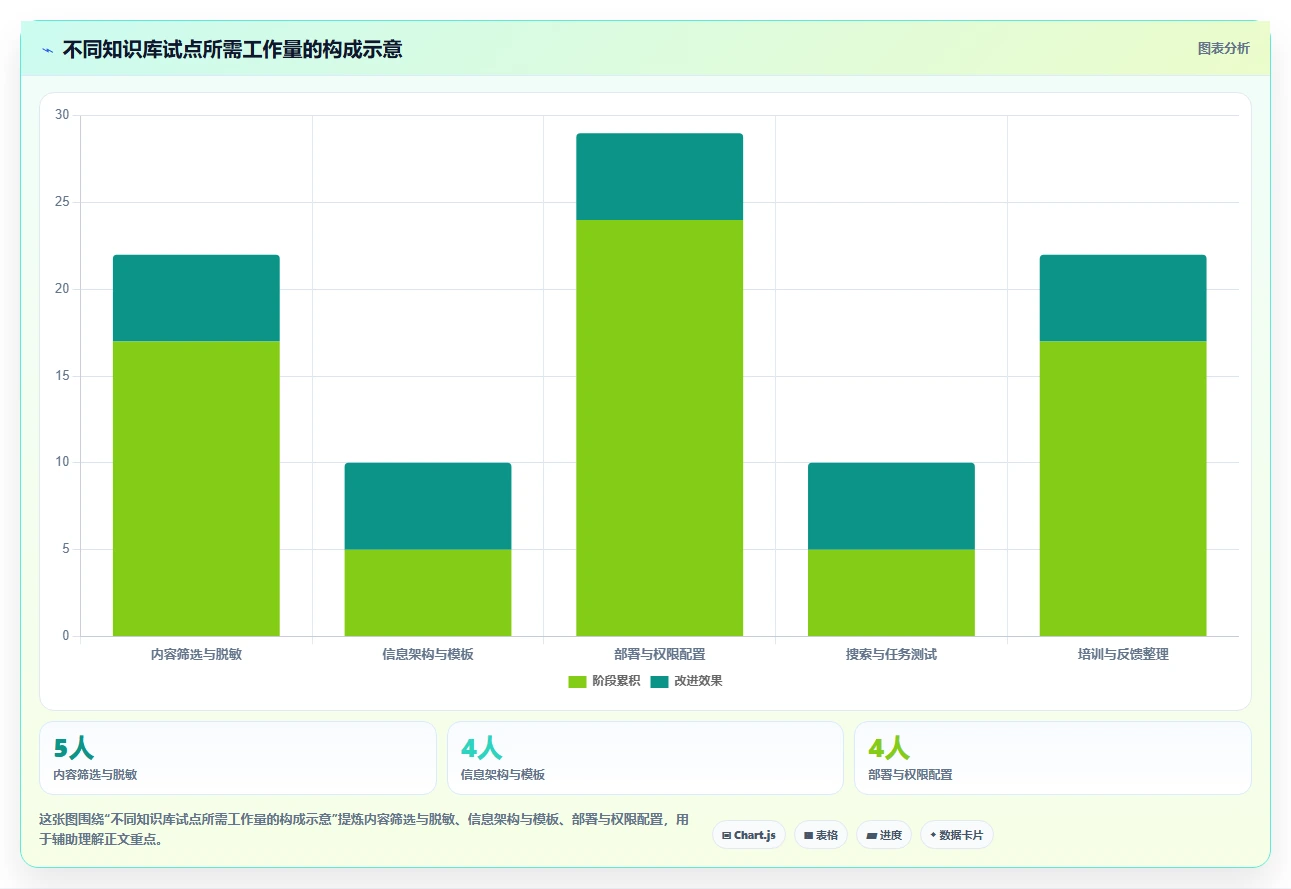Click the 进度 tag
The image size is (1291, 889).
[884, 835]
